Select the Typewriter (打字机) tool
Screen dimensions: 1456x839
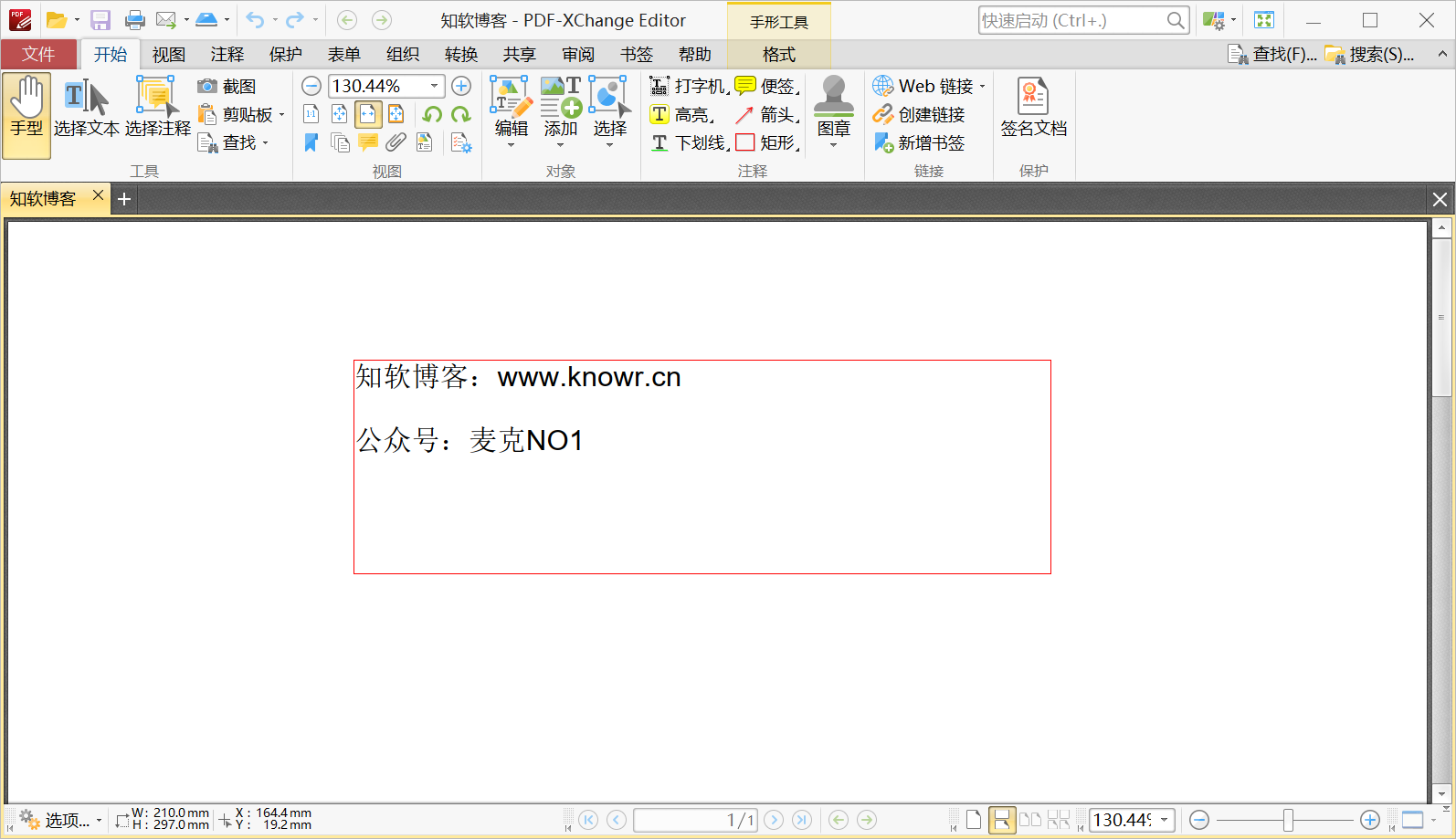pyautogui.click(x=689, y=86)
